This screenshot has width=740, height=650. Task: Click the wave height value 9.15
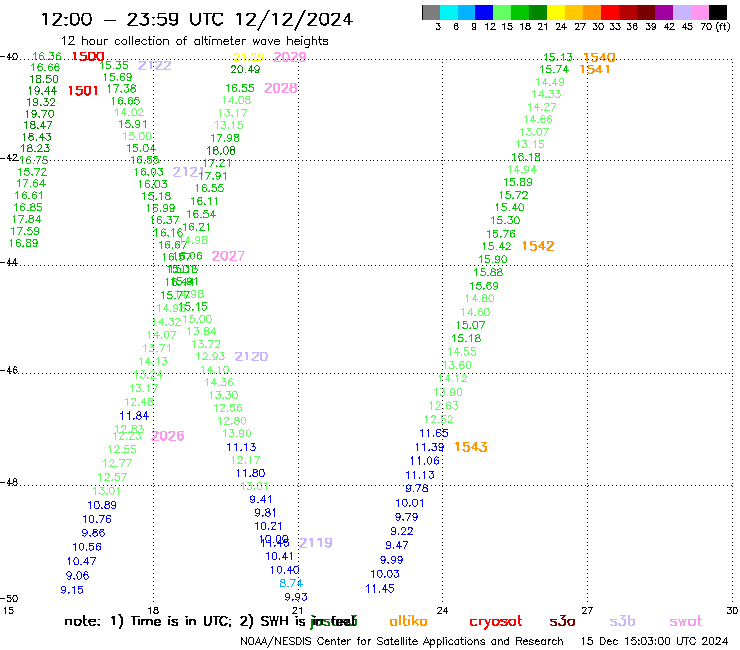(72, 590)
